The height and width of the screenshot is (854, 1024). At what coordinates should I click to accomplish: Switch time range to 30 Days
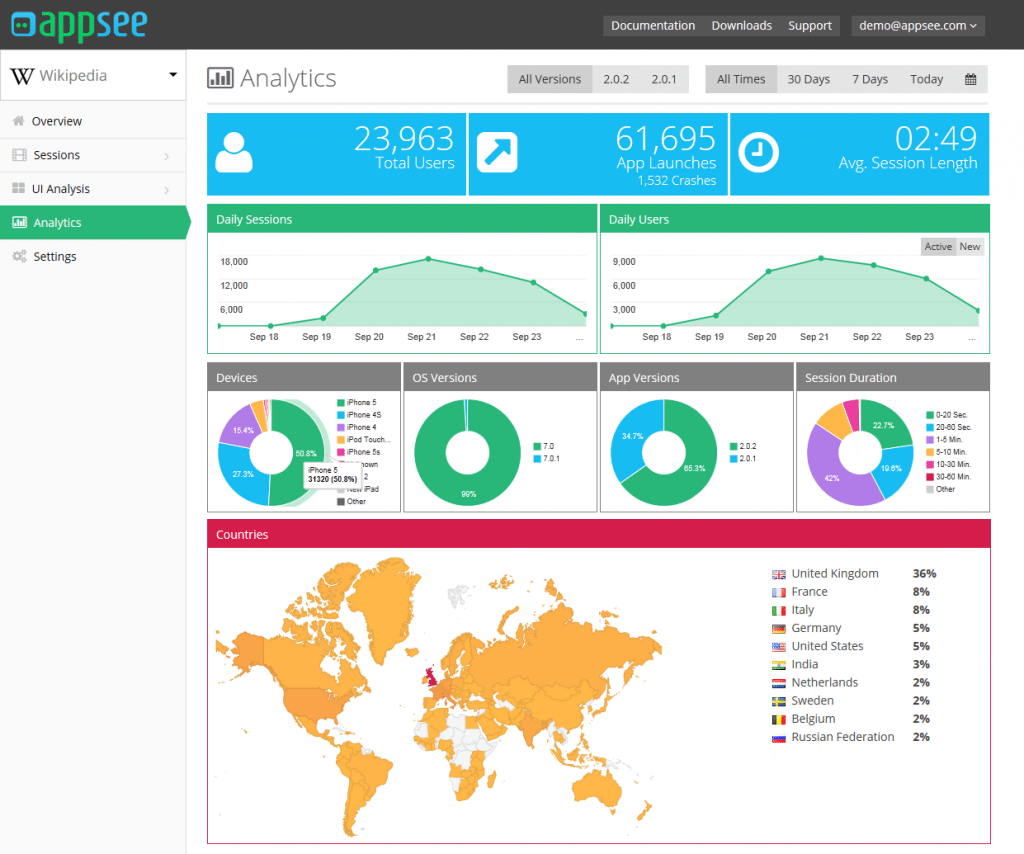(808, 79)
